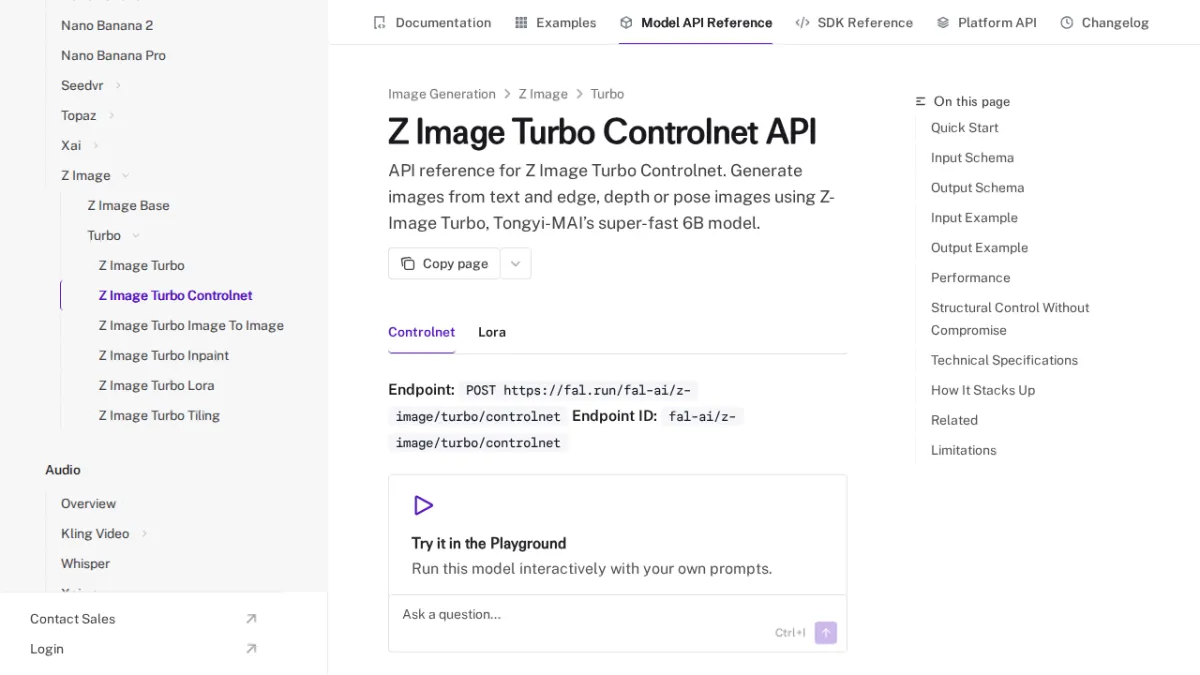Open the Changelog tab
This screenshot has height=675, width=1200.
click(x=1104, y=22)
